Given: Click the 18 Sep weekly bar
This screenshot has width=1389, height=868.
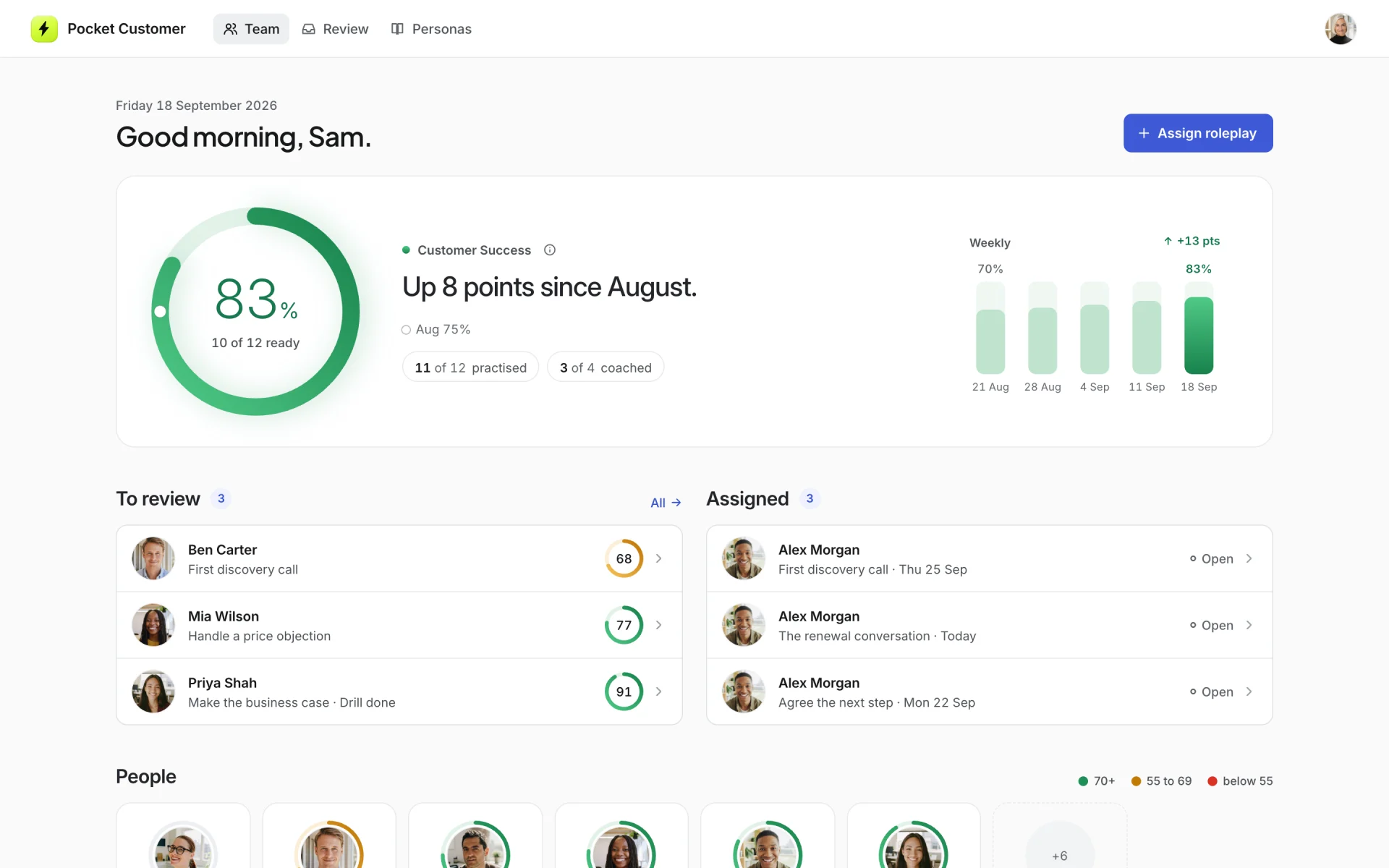Looking at the screenshot, I should coord(1199,328).
